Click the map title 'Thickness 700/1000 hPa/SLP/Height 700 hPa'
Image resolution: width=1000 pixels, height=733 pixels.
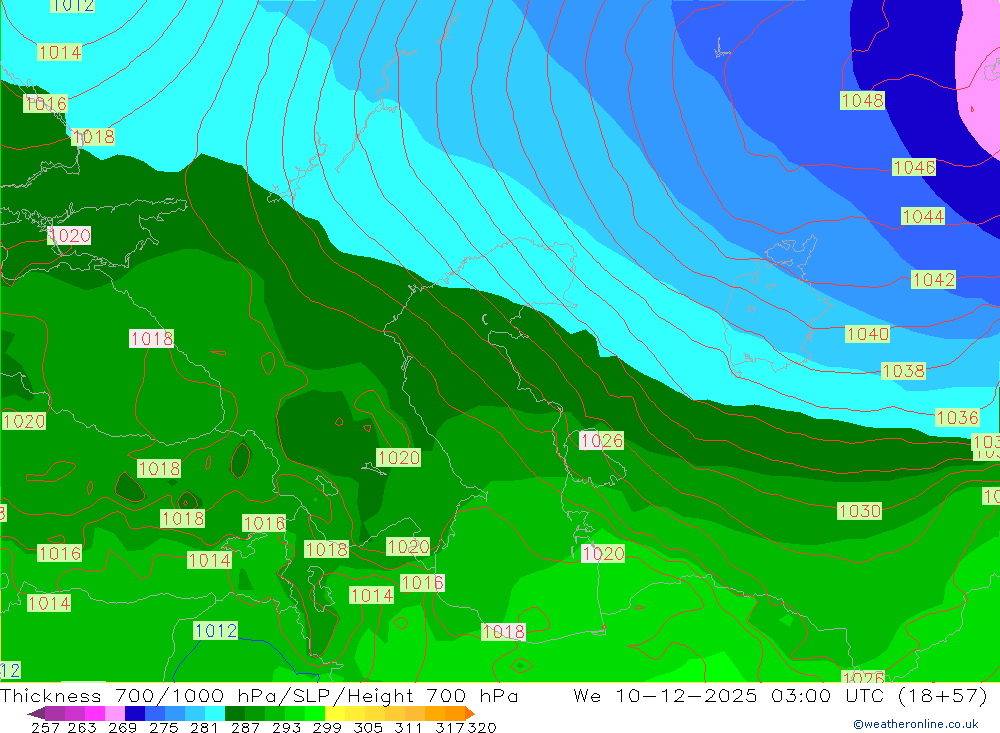tap(259, 695)
